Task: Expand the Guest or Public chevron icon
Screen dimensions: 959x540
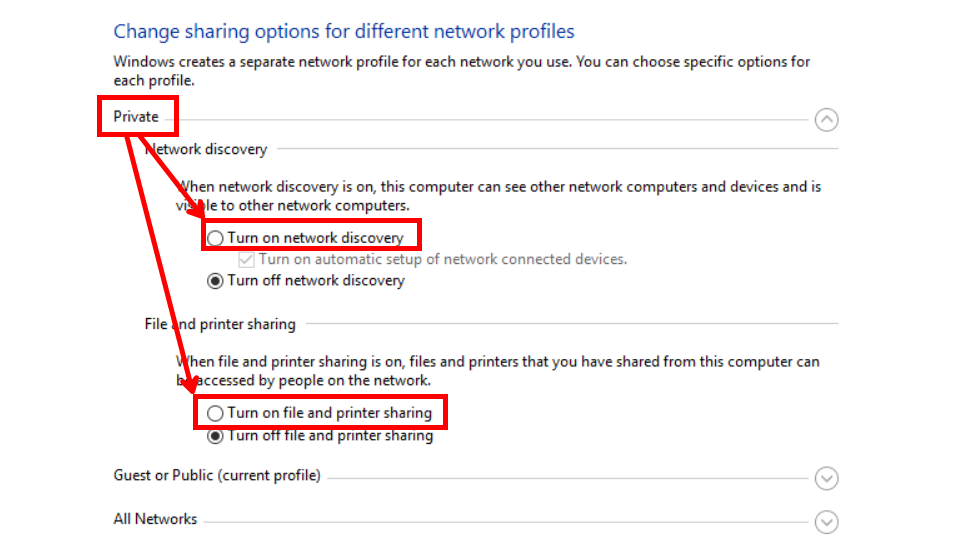Action: coord(826,478)
